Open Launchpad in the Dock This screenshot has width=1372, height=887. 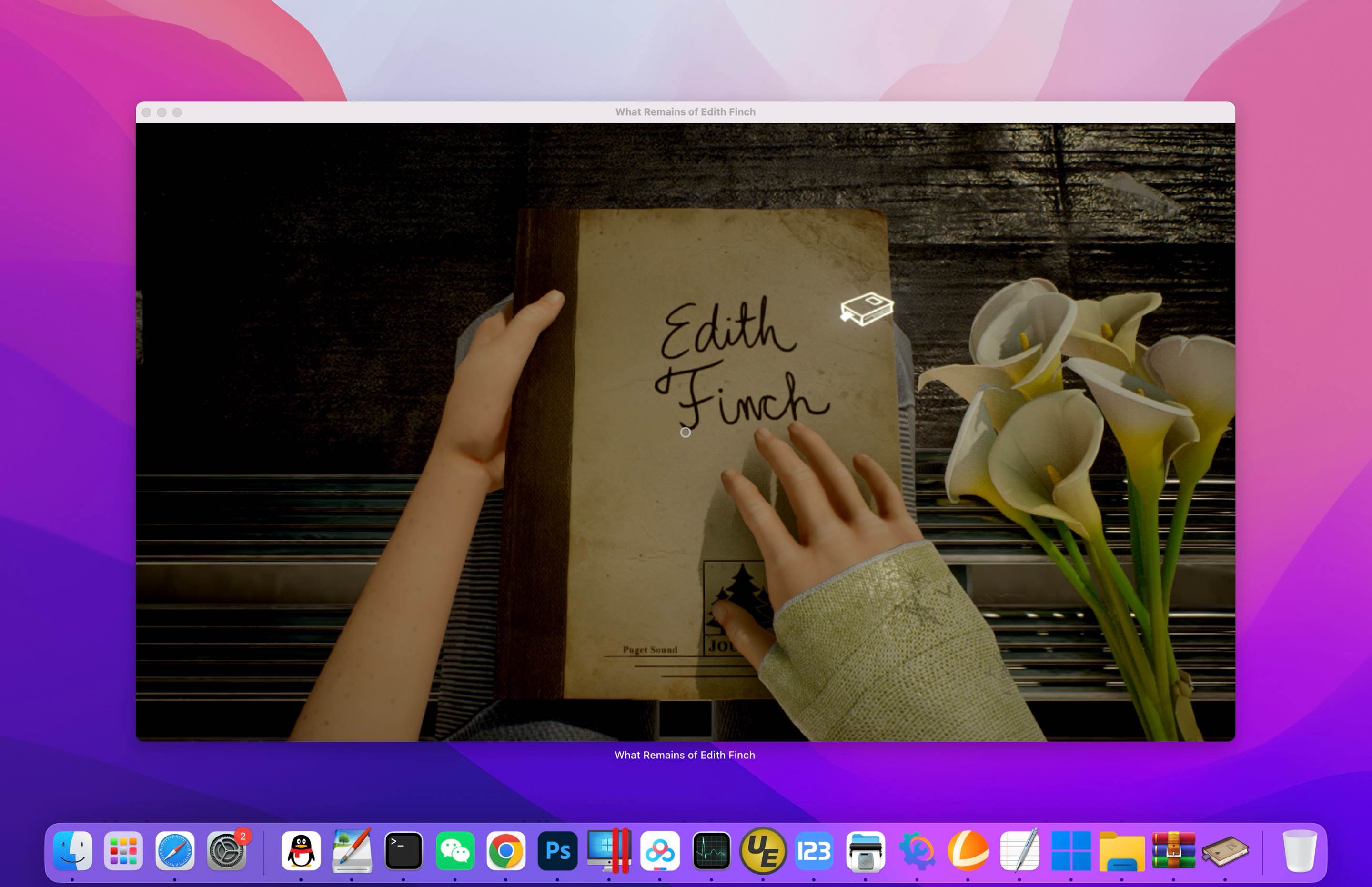[123, 851]
